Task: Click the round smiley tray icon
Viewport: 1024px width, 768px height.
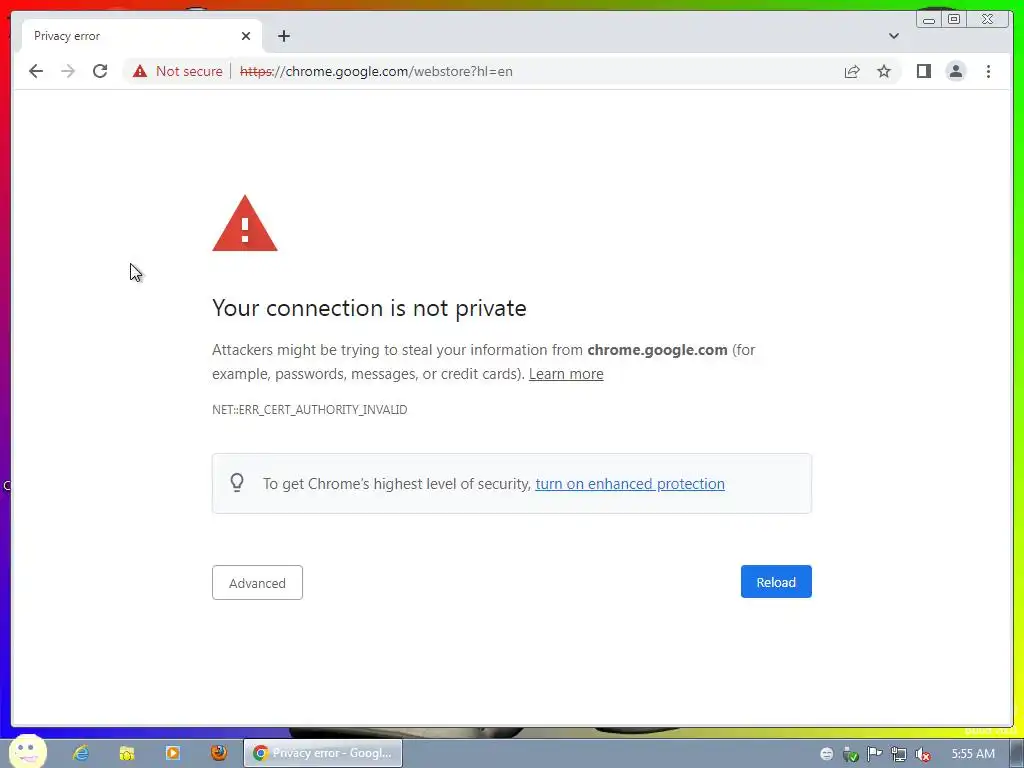Action: point(827,754)
